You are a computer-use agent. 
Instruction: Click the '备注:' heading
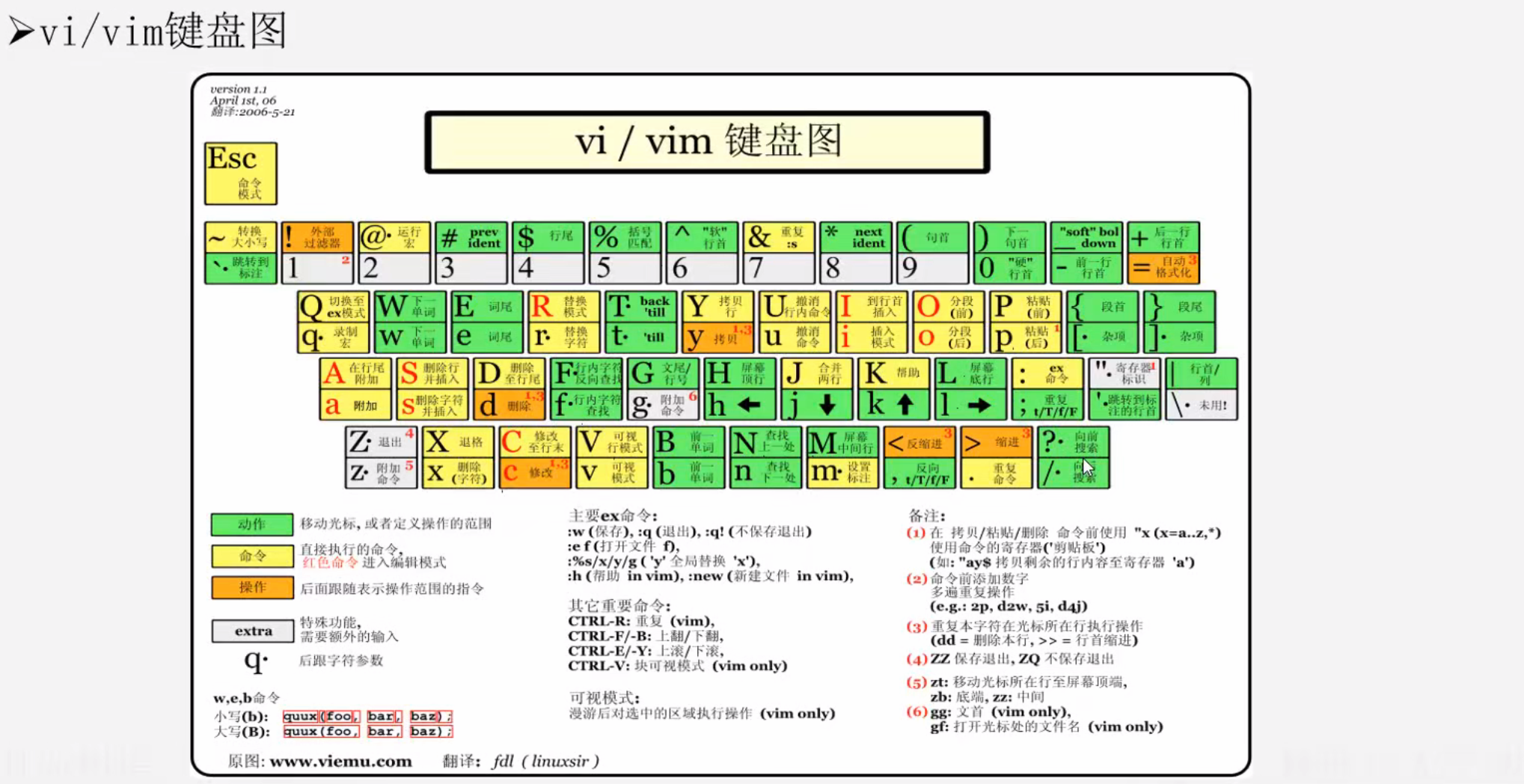coord(926,515)
